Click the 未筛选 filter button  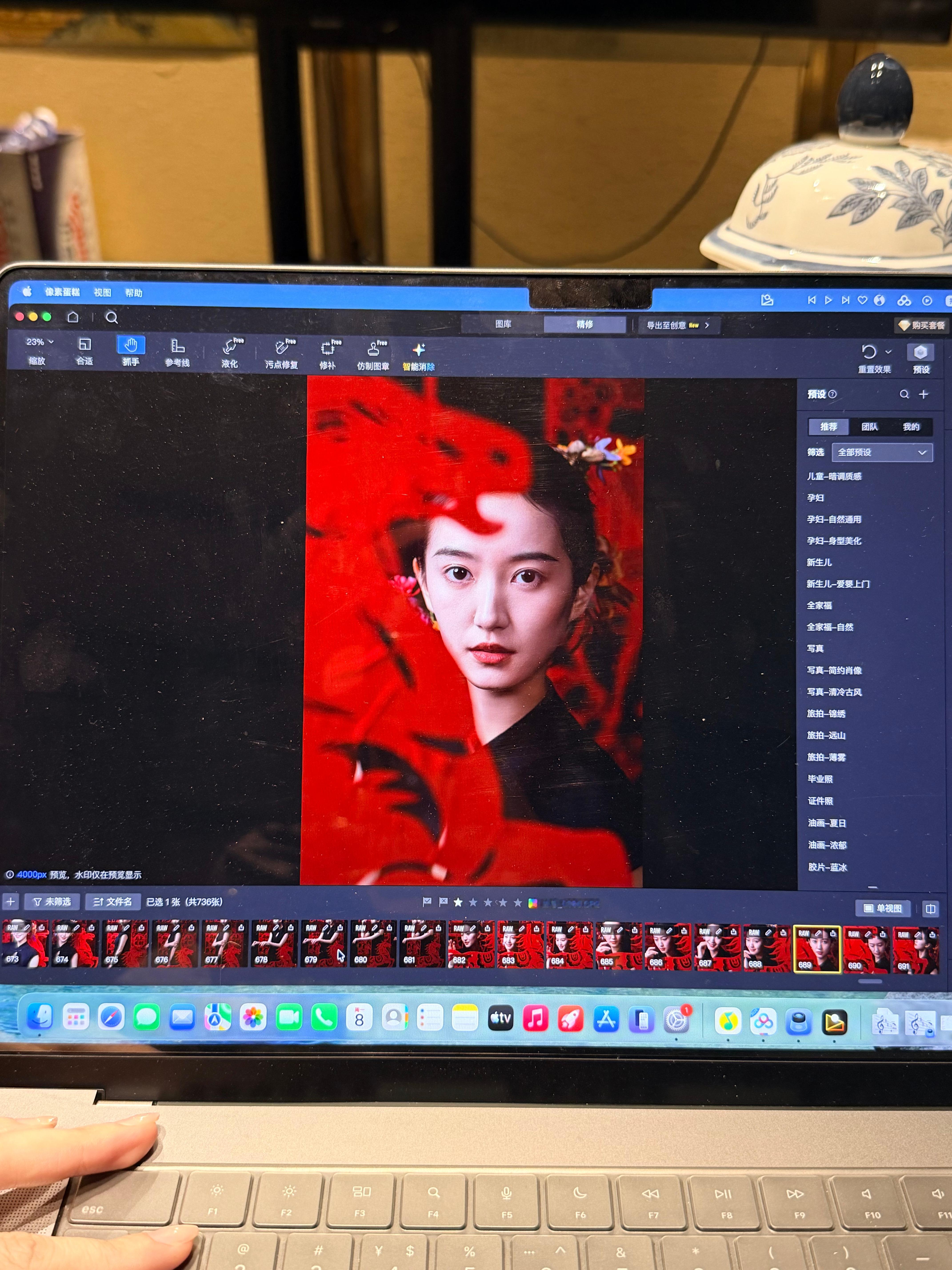(x=52, y=901)
